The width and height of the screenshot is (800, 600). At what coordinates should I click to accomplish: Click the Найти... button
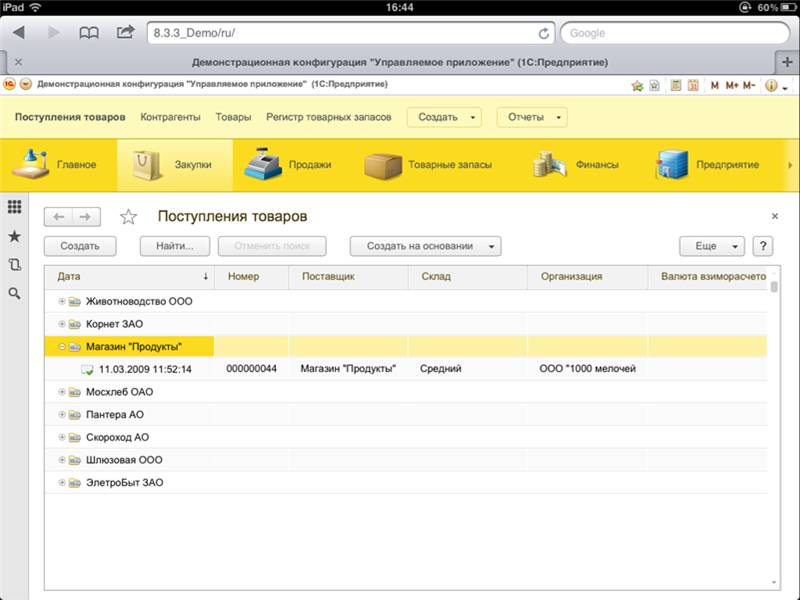coord(174,246)
